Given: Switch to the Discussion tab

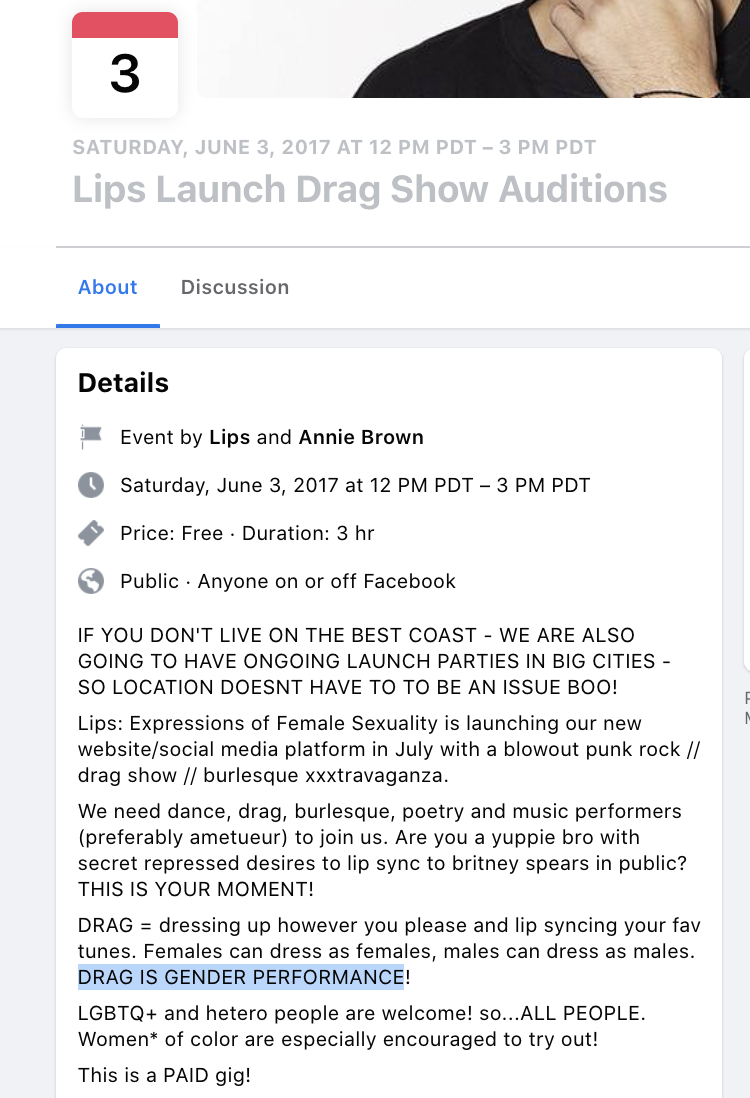Looking at the screenshot, I should coord(235,287).
